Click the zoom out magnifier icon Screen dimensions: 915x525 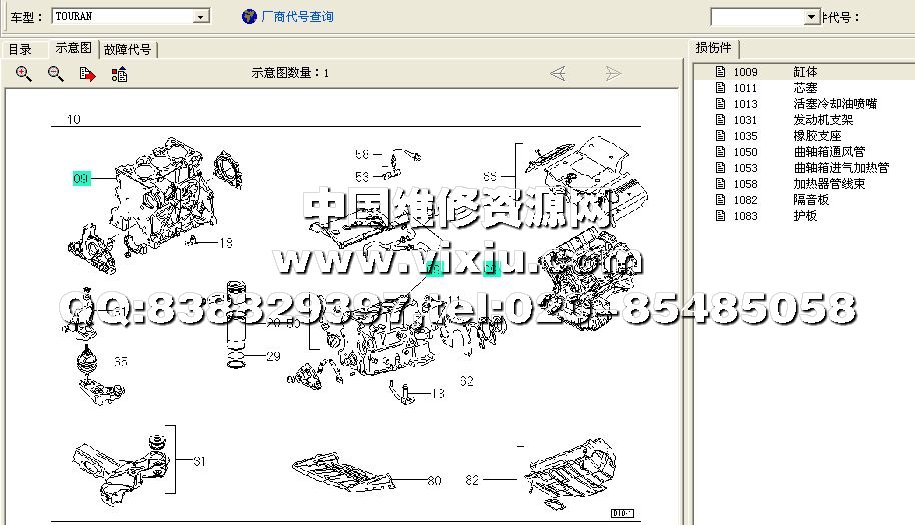(x=56, y=74)
